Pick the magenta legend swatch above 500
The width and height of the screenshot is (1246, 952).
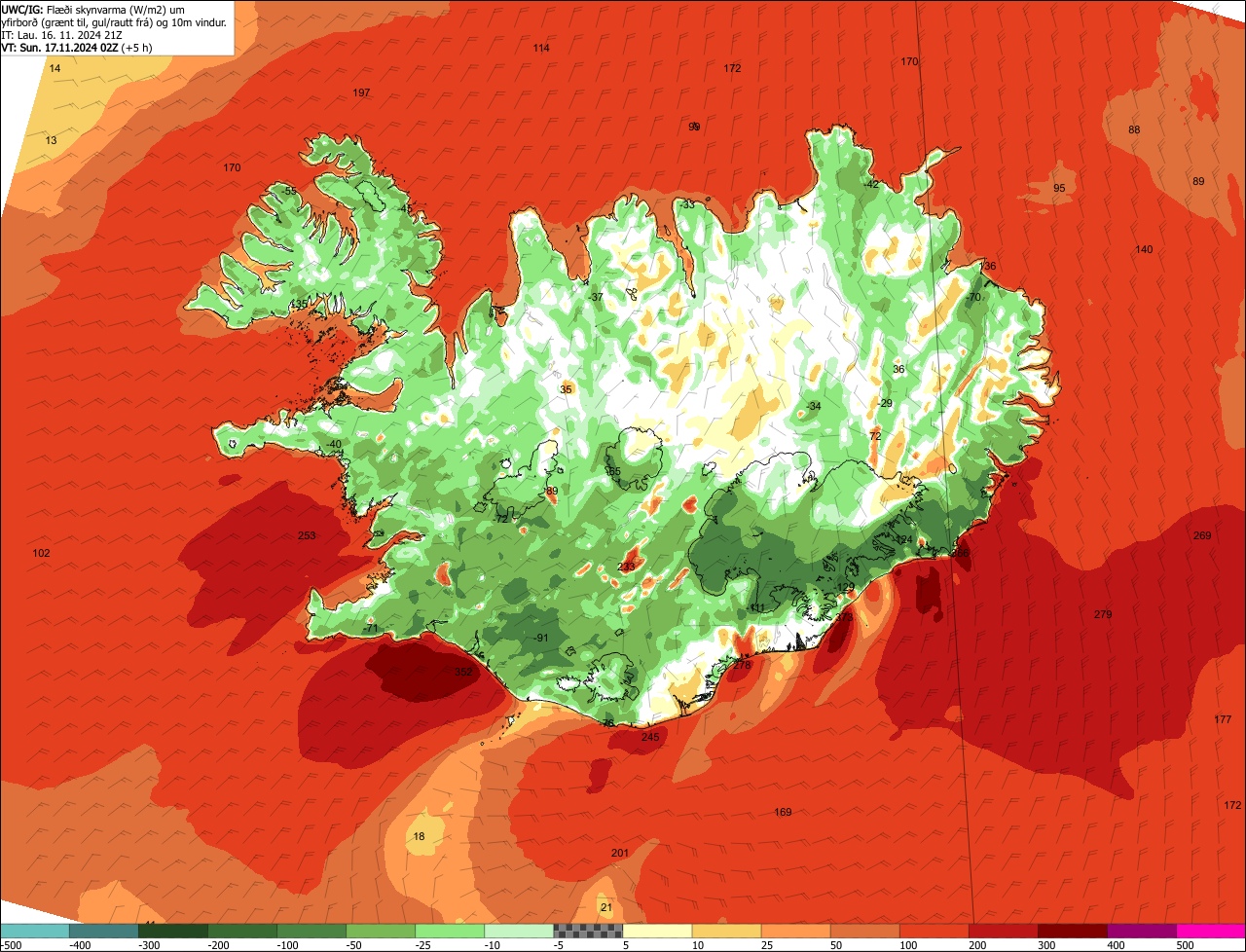click(x=1210, y=931)
